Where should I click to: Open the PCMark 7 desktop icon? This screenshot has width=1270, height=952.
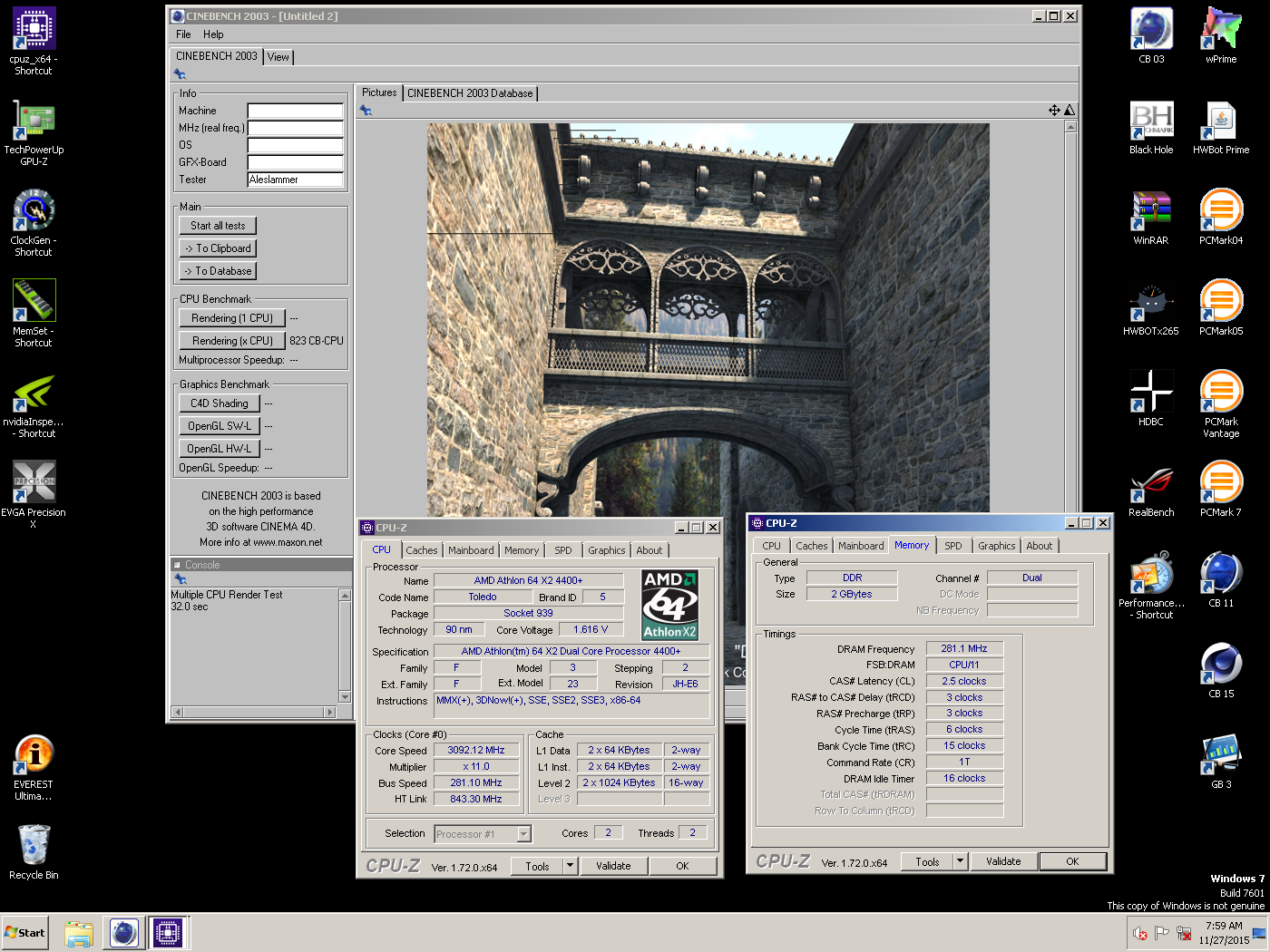[1221, 490]
